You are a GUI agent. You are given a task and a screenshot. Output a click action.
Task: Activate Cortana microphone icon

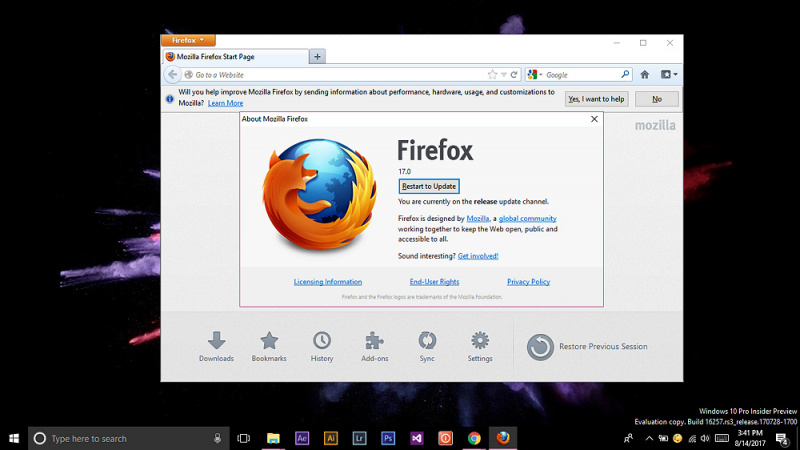click(x=217, y=438)
